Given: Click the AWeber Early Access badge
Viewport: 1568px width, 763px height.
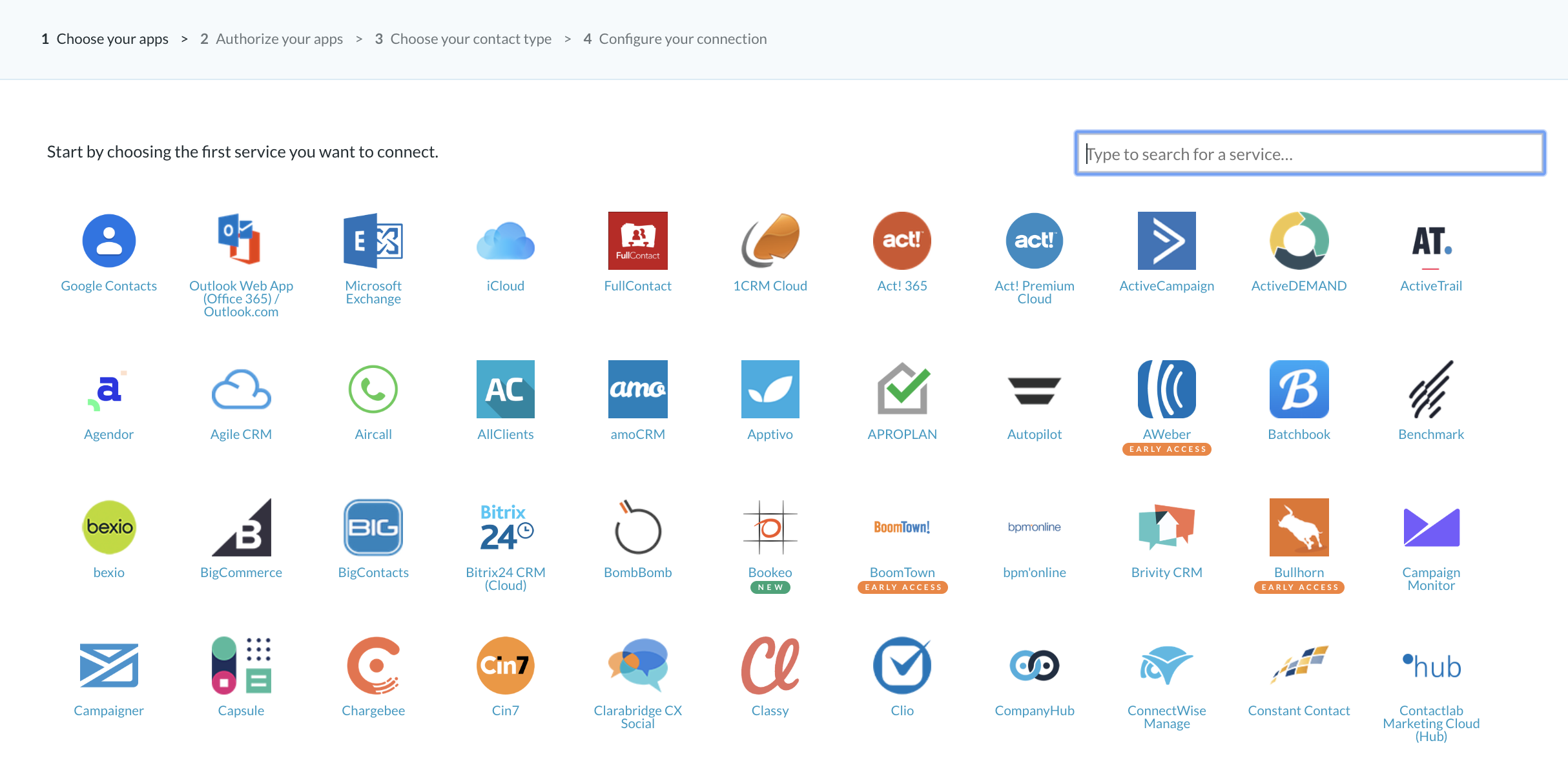Looking at the screenshot, I should coord(1167,449).
